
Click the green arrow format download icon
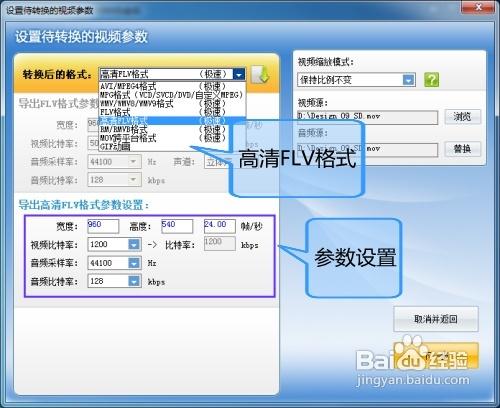pos(260,75)
